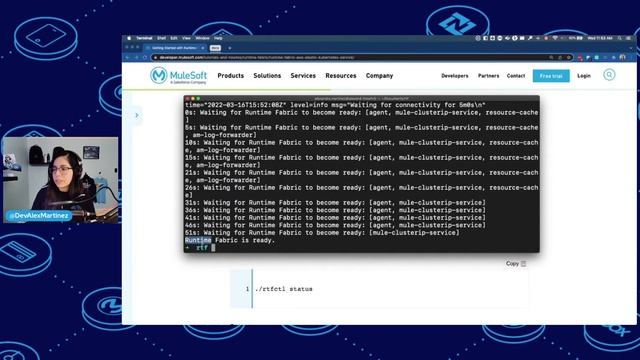
Task: Open the browser profile avatar
Action: click(x=622, y=58)
